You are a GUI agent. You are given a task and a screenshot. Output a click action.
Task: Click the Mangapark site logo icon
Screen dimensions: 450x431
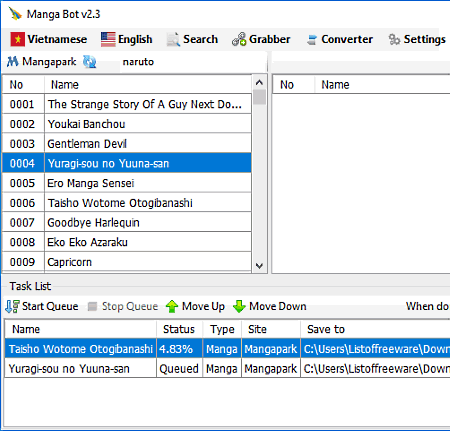pyautogui.click(x=13, y=62)
